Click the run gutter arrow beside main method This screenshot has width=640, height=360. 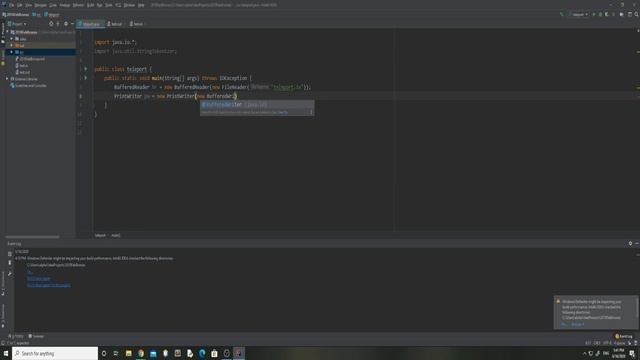click(x=86, y=78)
